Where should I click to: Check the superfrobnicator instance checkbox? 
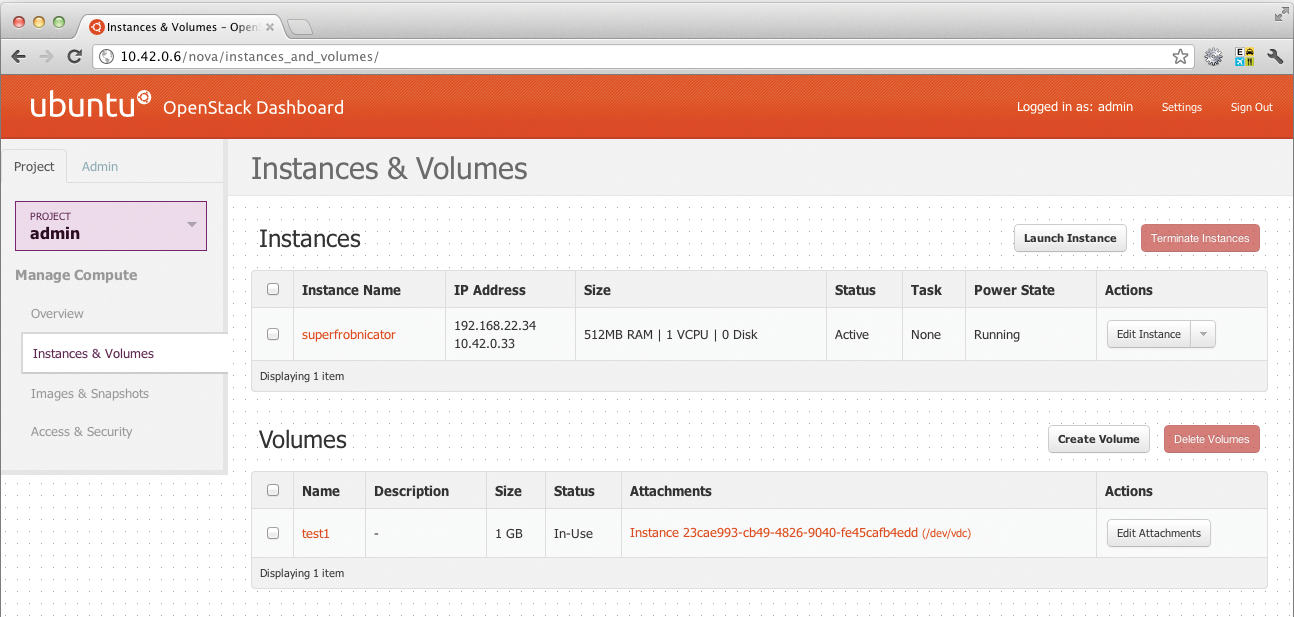(273, 335)
